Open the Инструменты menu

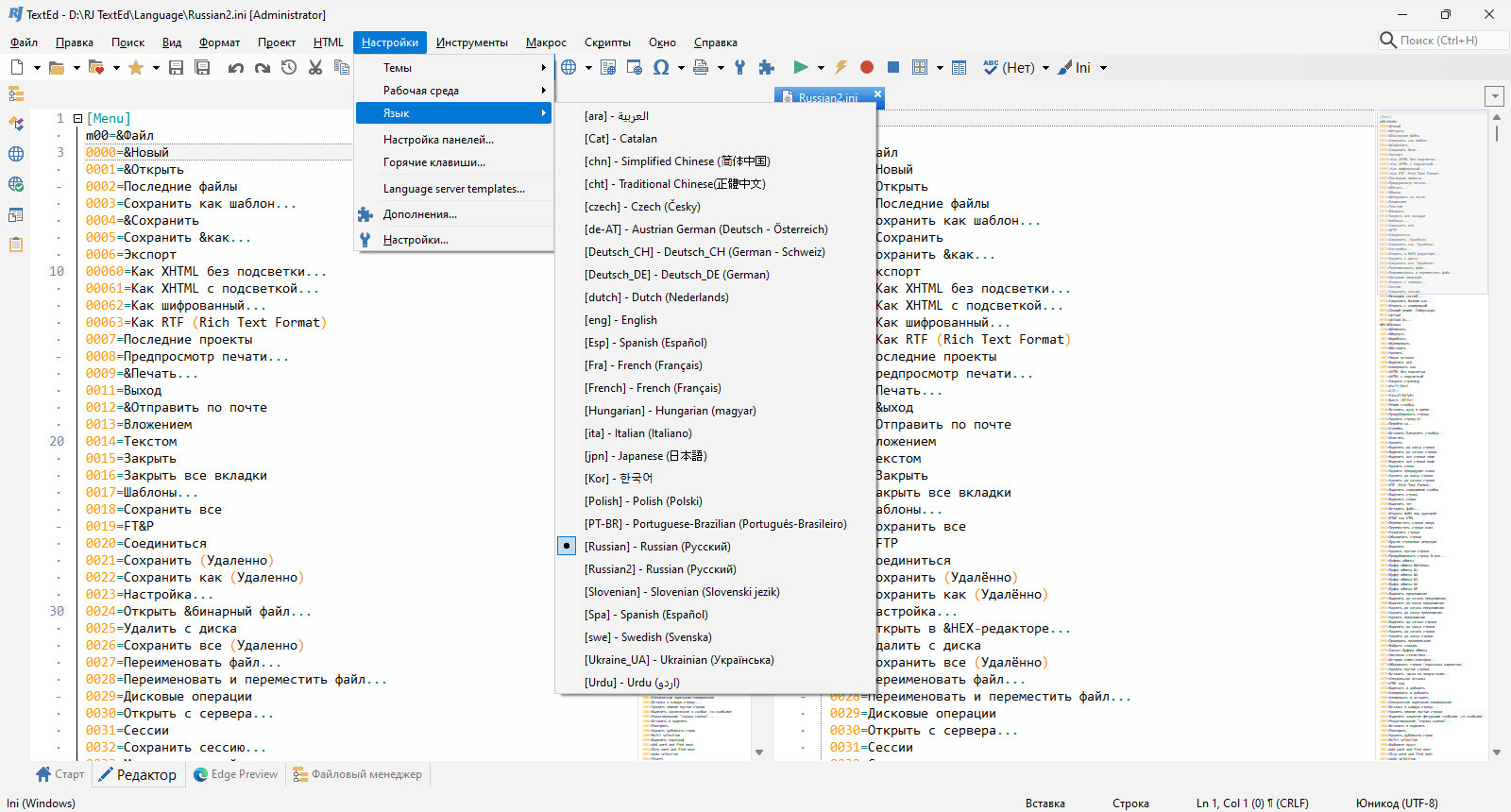click(471, 42)
